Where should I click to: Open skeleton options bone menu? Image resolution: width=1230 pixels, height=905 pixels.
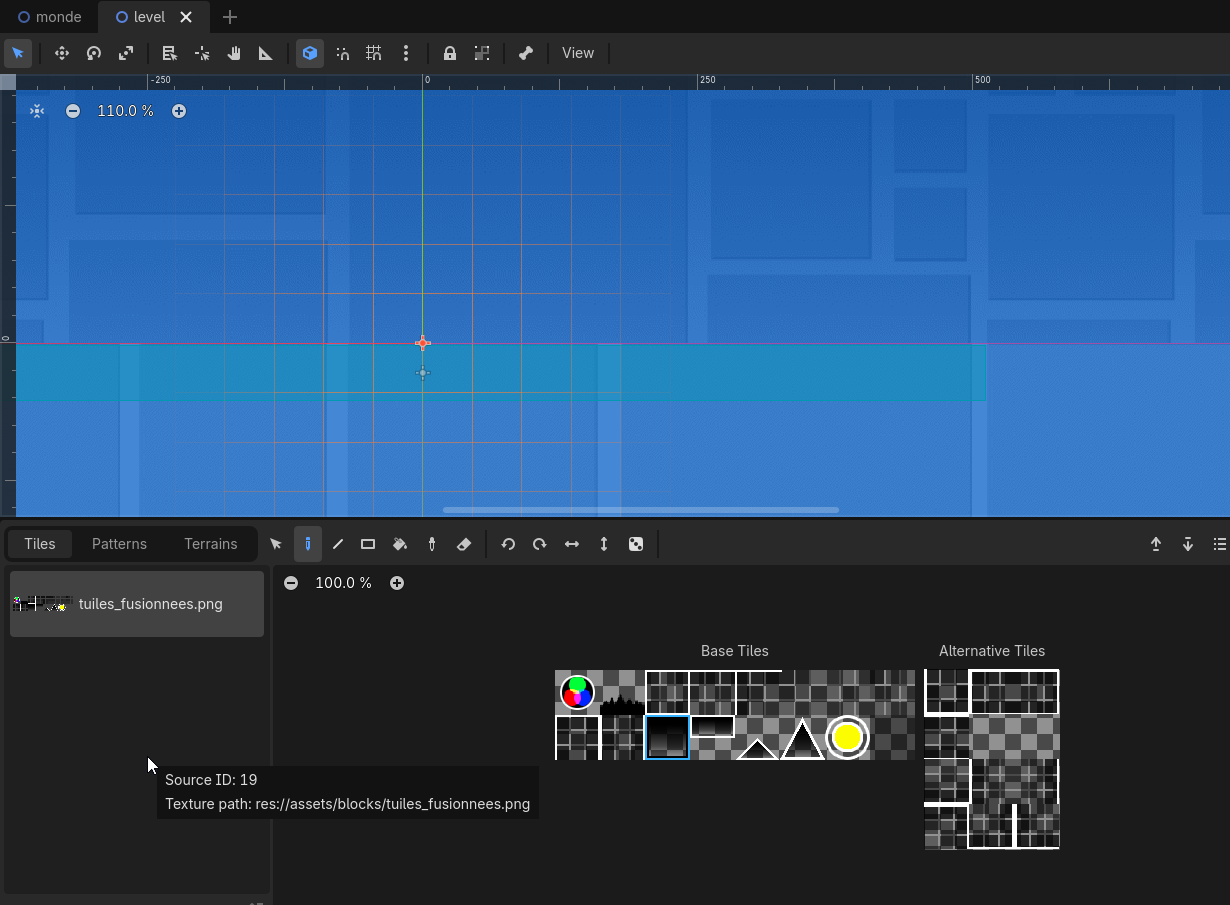[526, 53]
